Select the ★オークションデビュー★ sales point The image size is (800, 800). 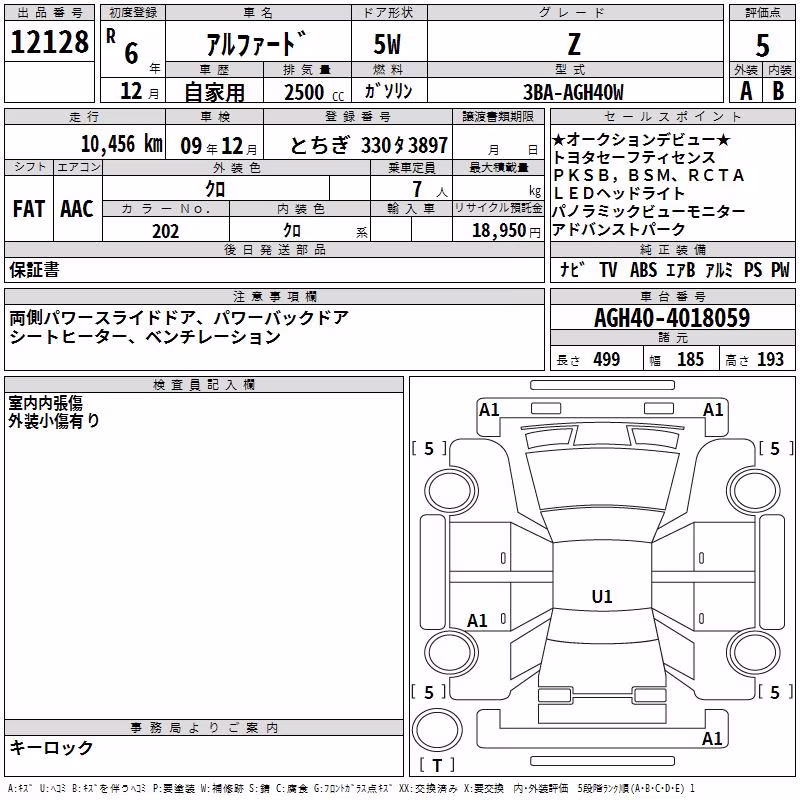pos(641,139)
